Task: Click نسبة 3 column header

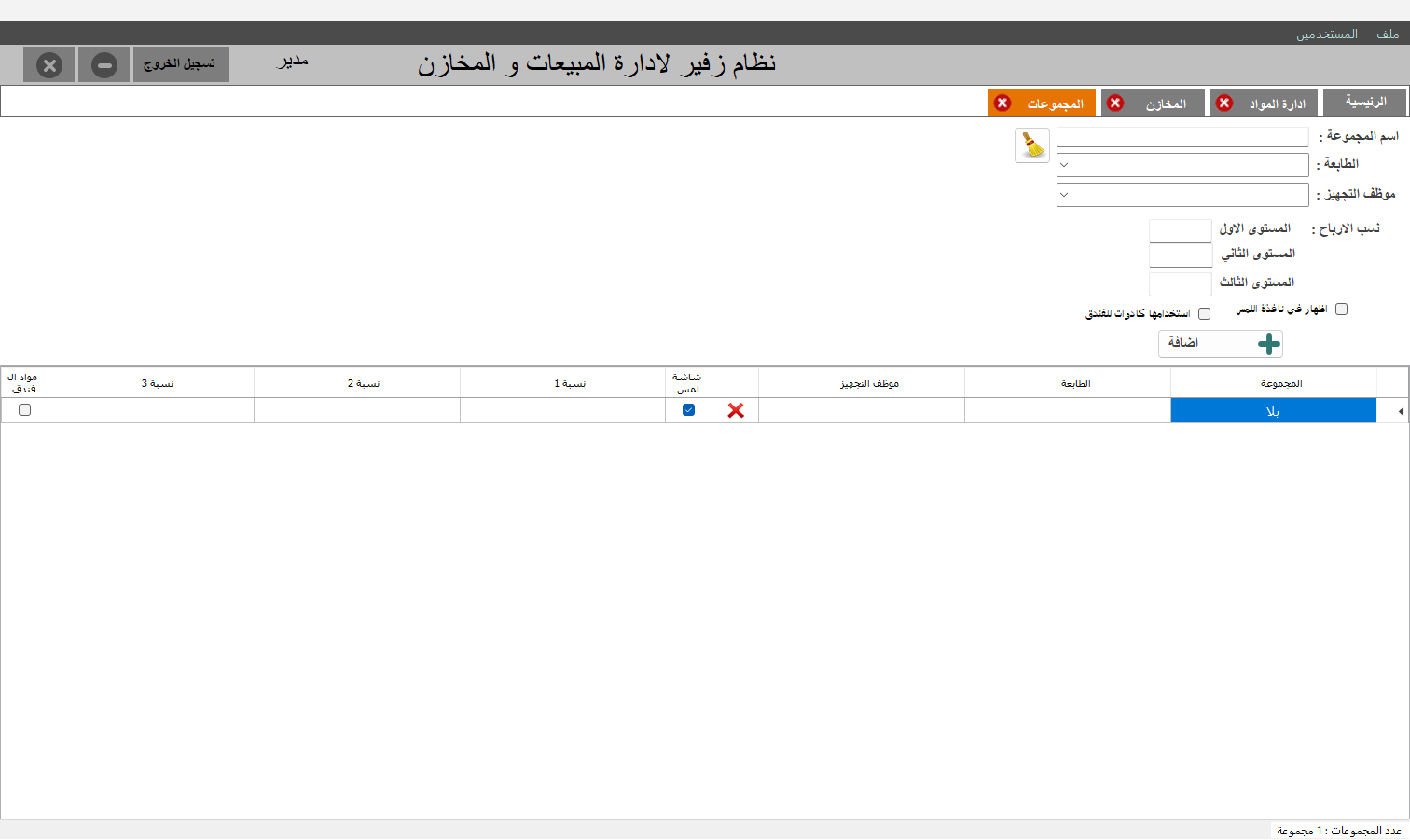Action: (x=151, y=383)
